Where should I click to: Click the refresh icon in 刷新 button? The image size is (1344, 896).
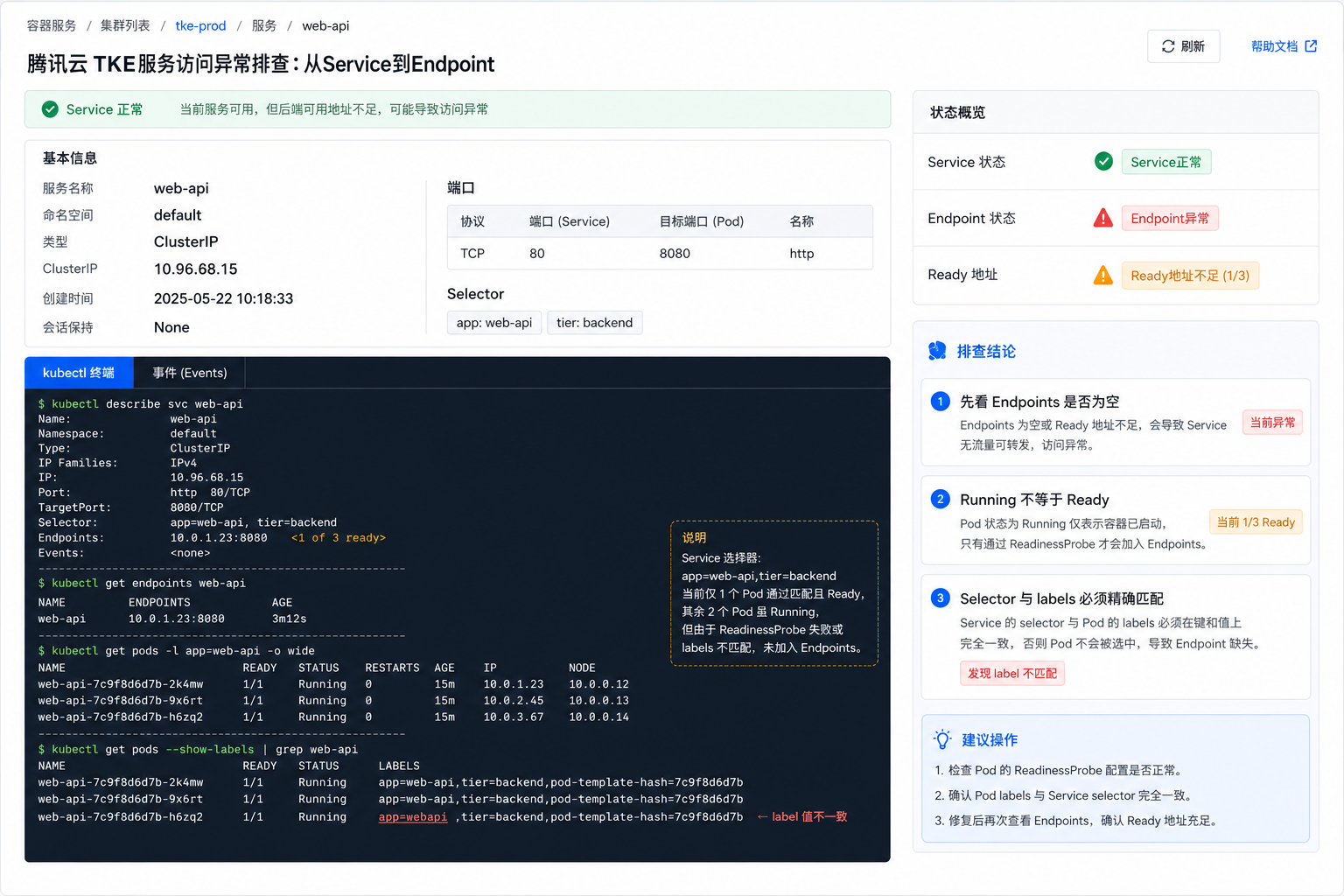tap(1168, 46)
